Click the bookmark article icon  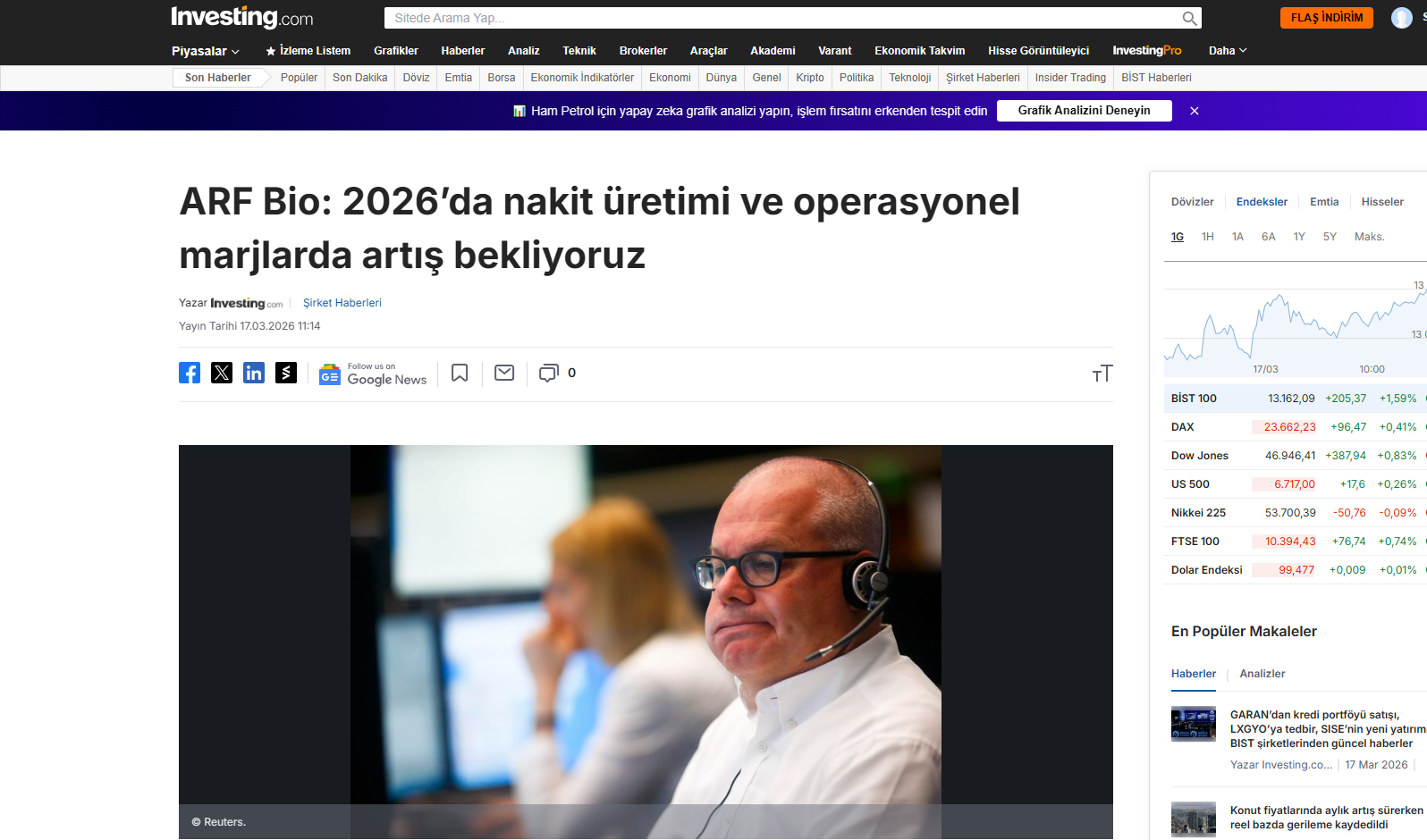click(x=460, y=373)
